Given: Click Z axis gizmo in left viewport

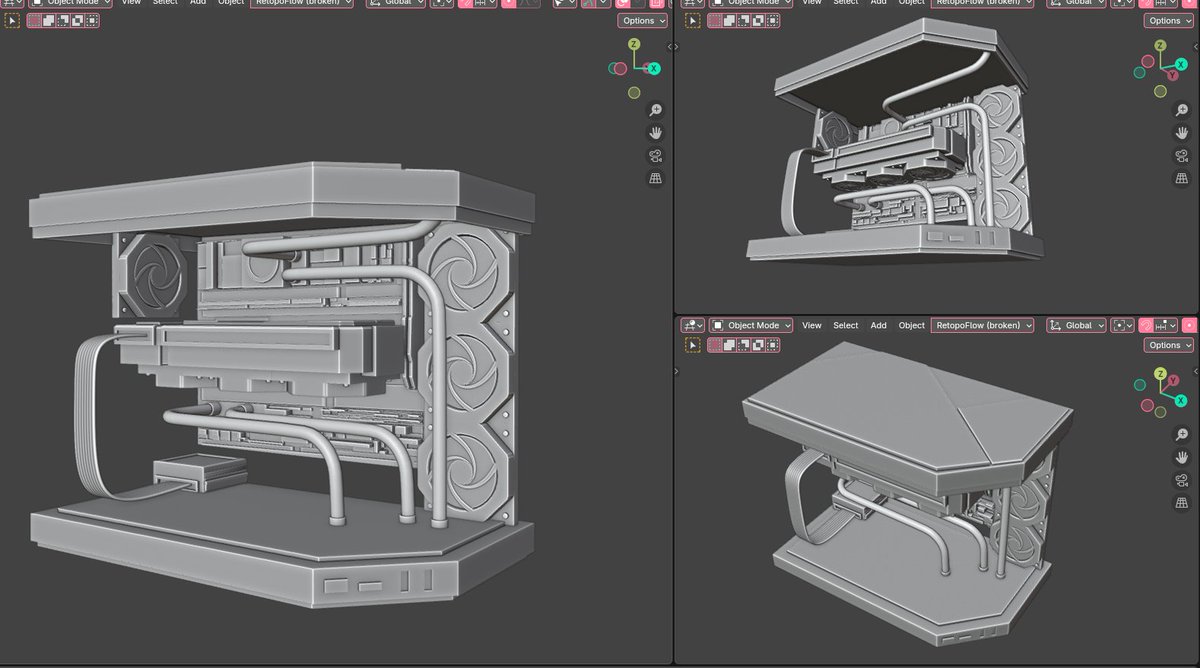Looking at the screenshot, I should [x=634, y=44].
